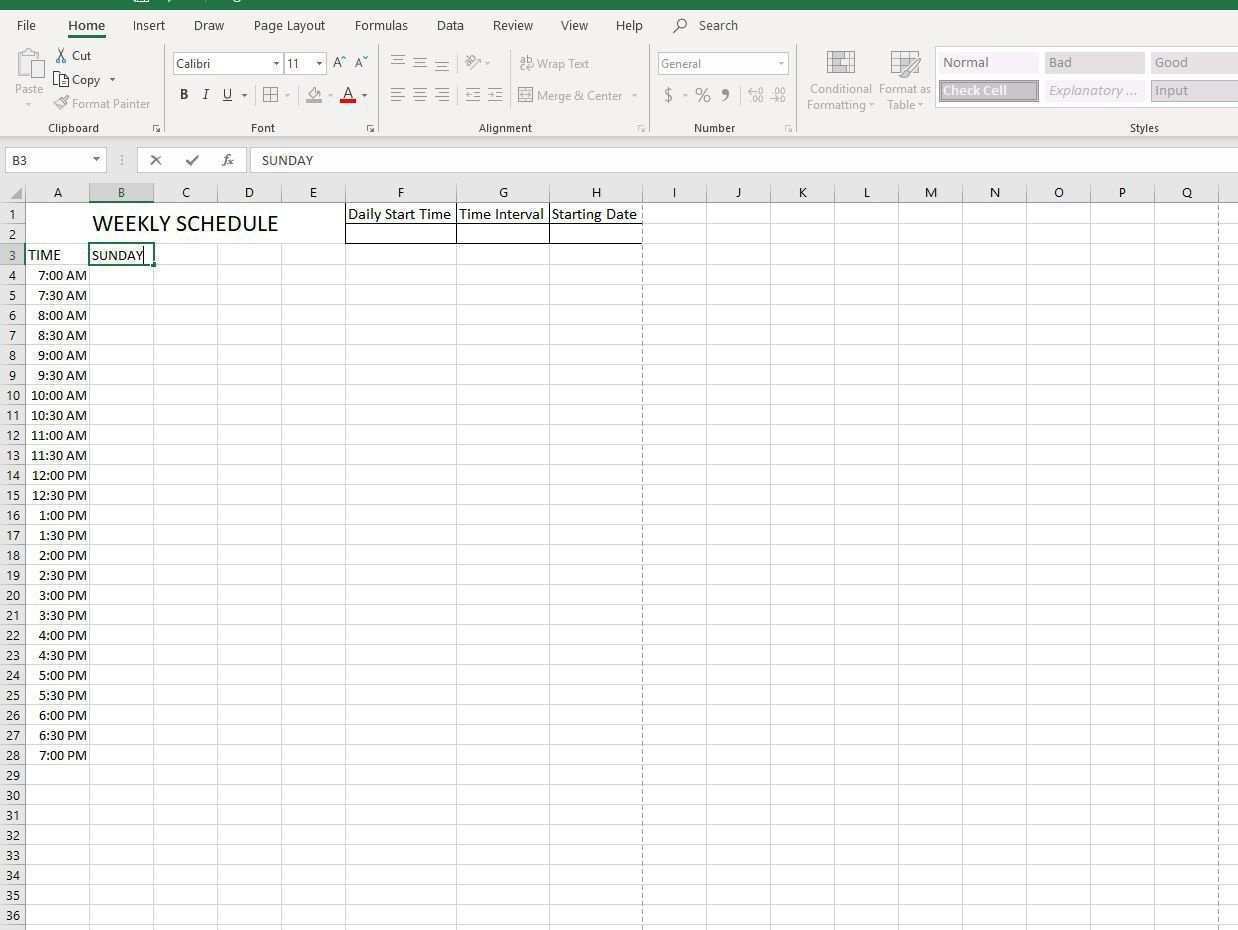Align text to the top

click(398, 63)
